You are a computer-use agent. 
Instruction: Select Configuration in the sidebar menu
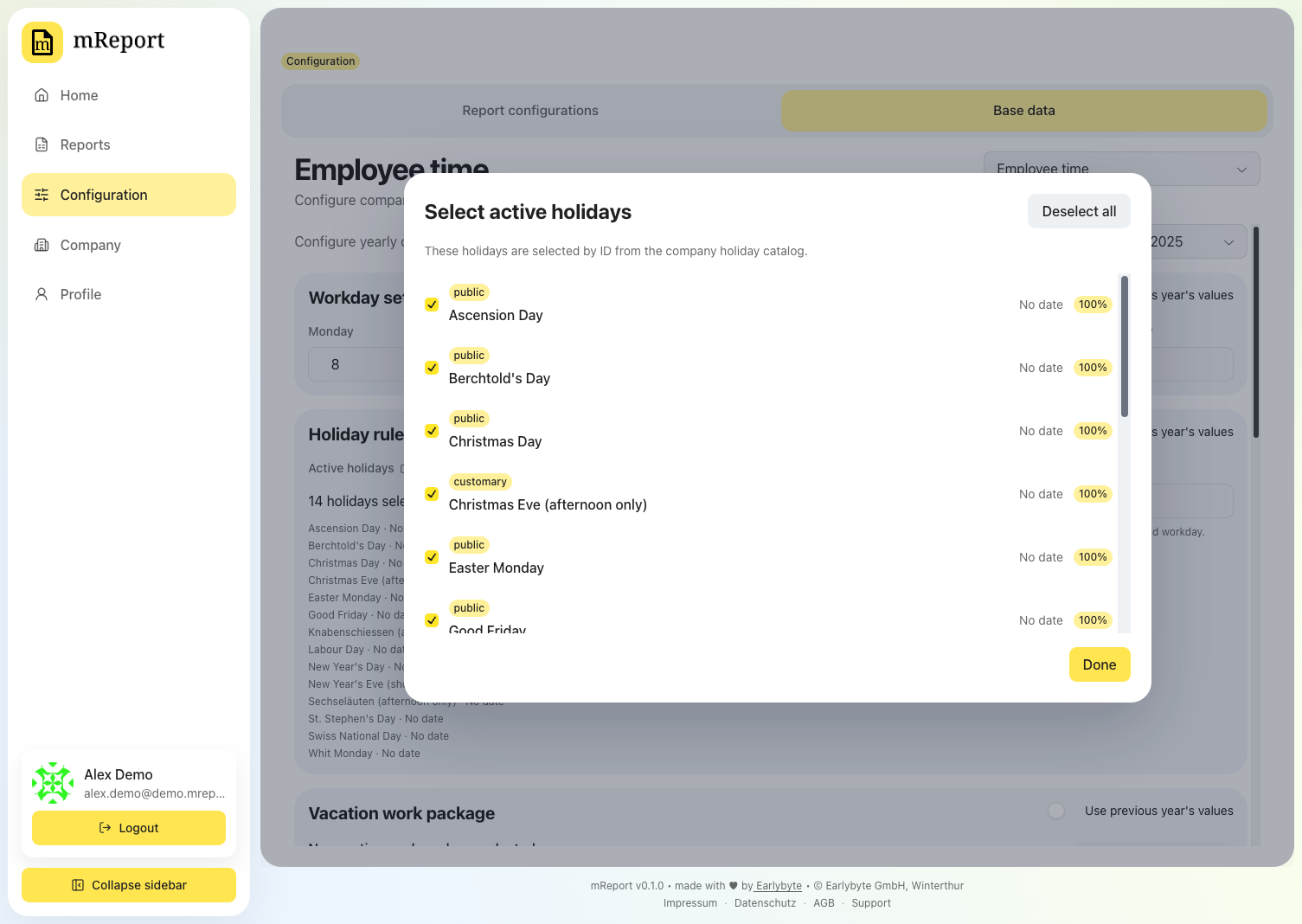tap(129, 195)
